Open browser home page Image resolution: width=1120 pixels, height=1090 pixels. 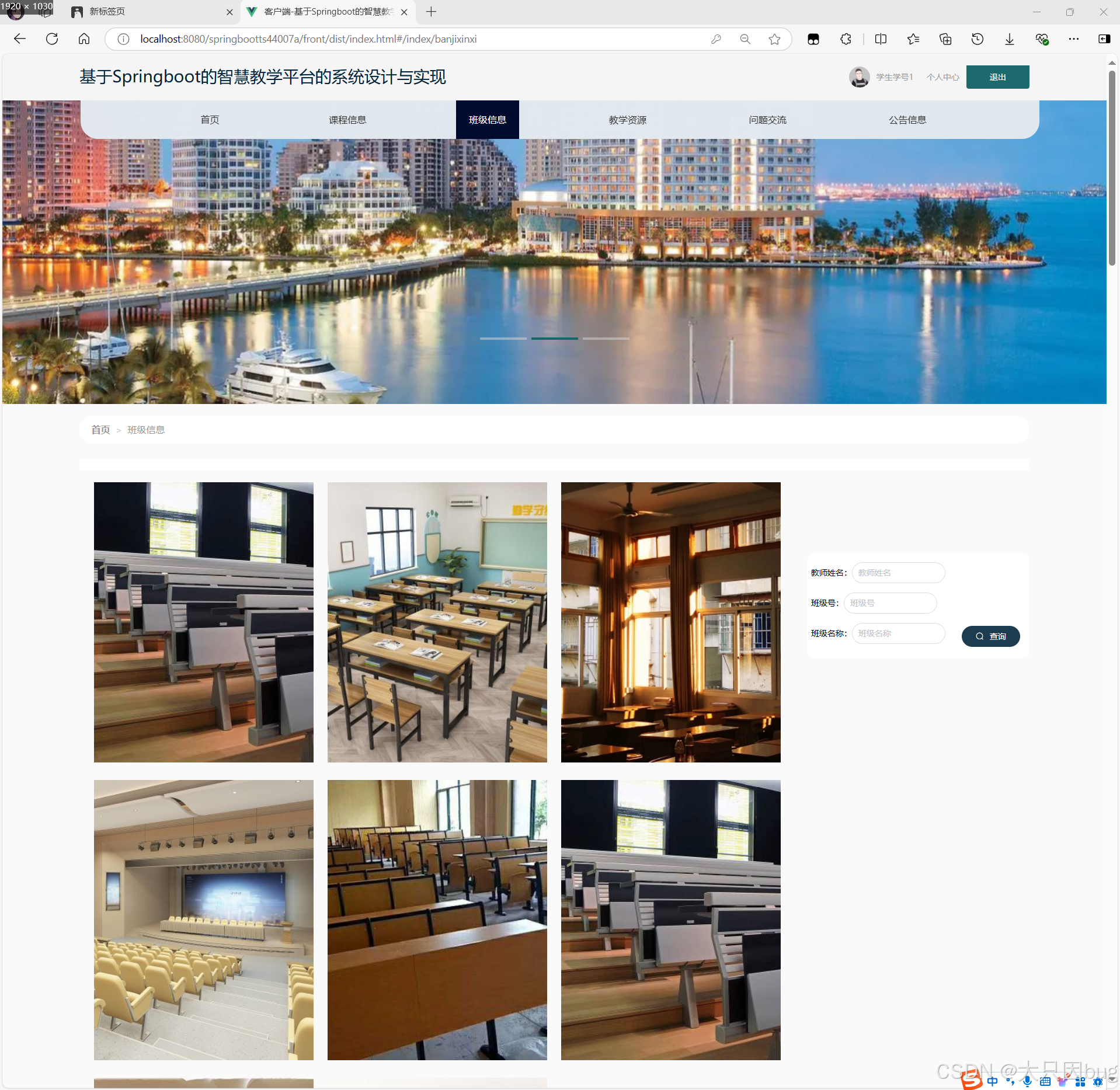(84, 39)
